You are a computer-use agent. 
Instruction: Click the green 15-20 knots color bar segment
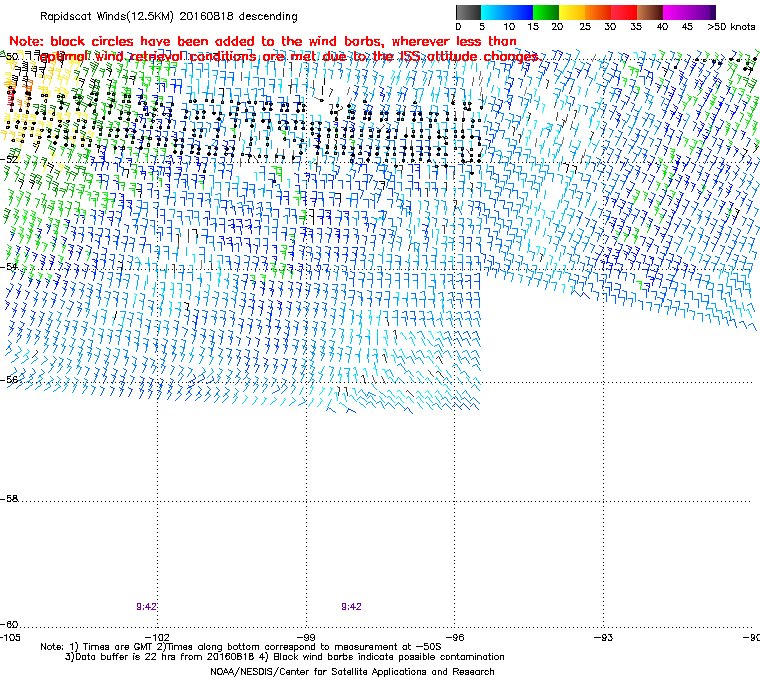546,12
